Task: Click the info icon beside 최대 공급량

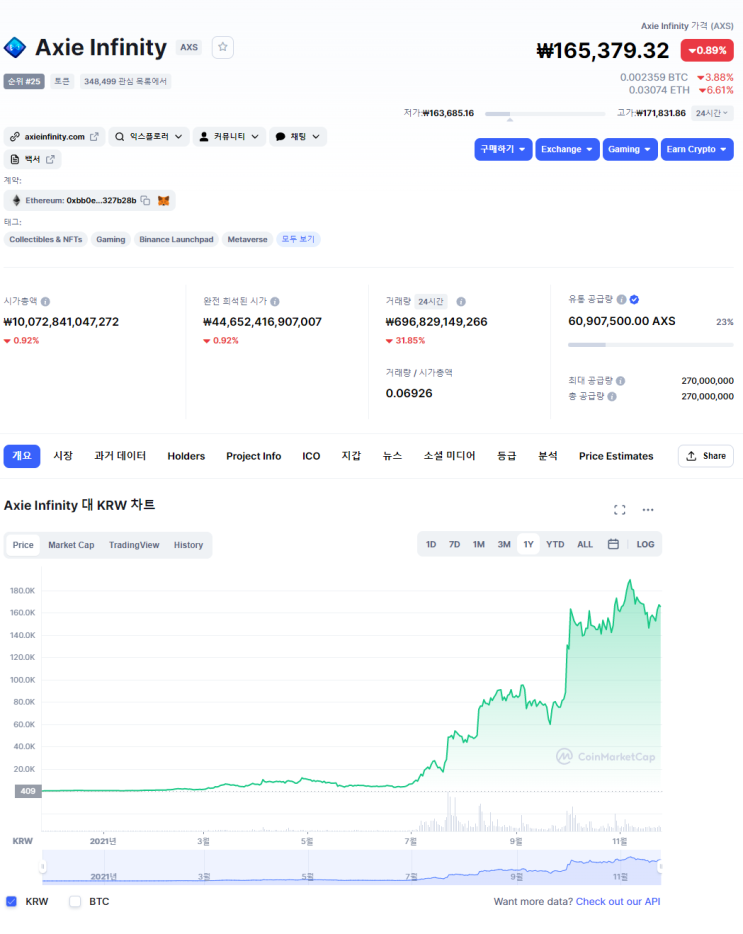Action: click(620, 381)
